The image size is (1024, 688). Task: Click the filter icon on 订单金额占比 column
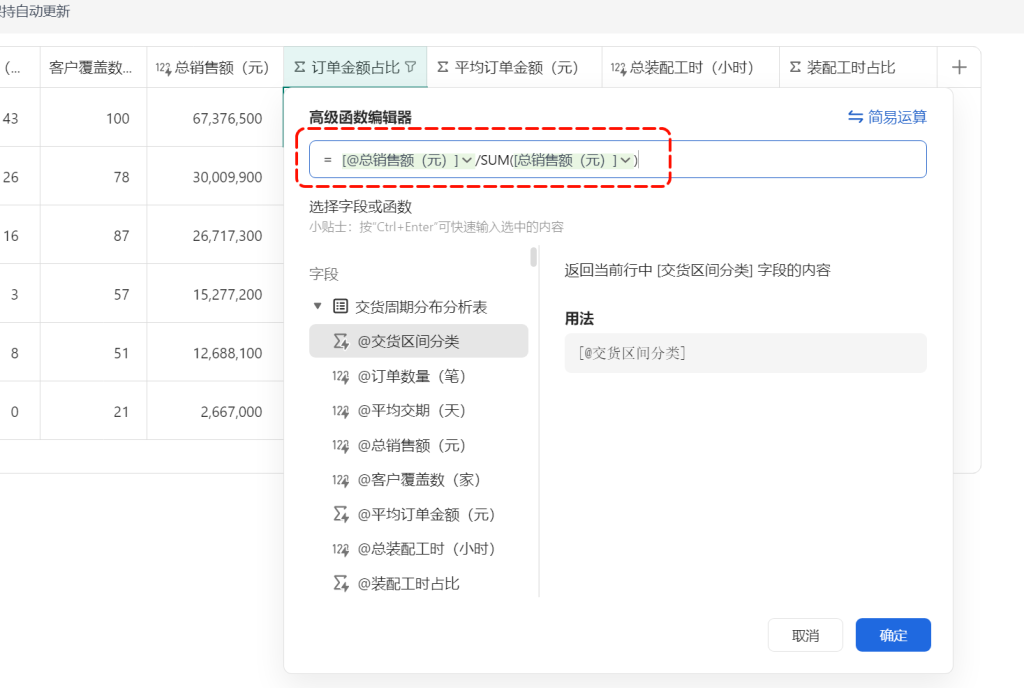[411, 67]
